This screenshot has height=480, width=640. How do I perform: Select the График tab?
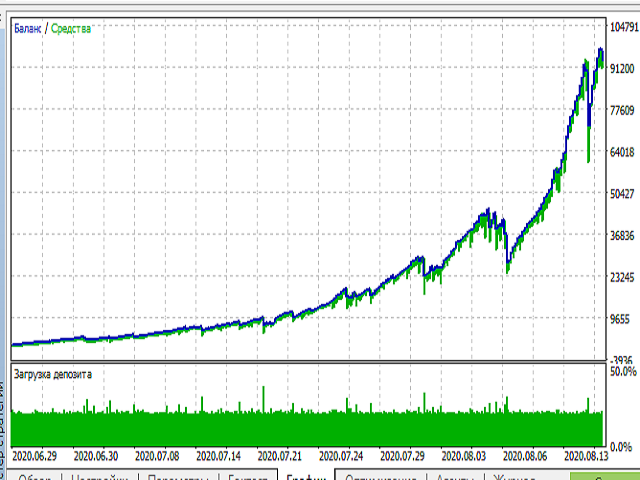pyautogui.click(x=306, y=476)
